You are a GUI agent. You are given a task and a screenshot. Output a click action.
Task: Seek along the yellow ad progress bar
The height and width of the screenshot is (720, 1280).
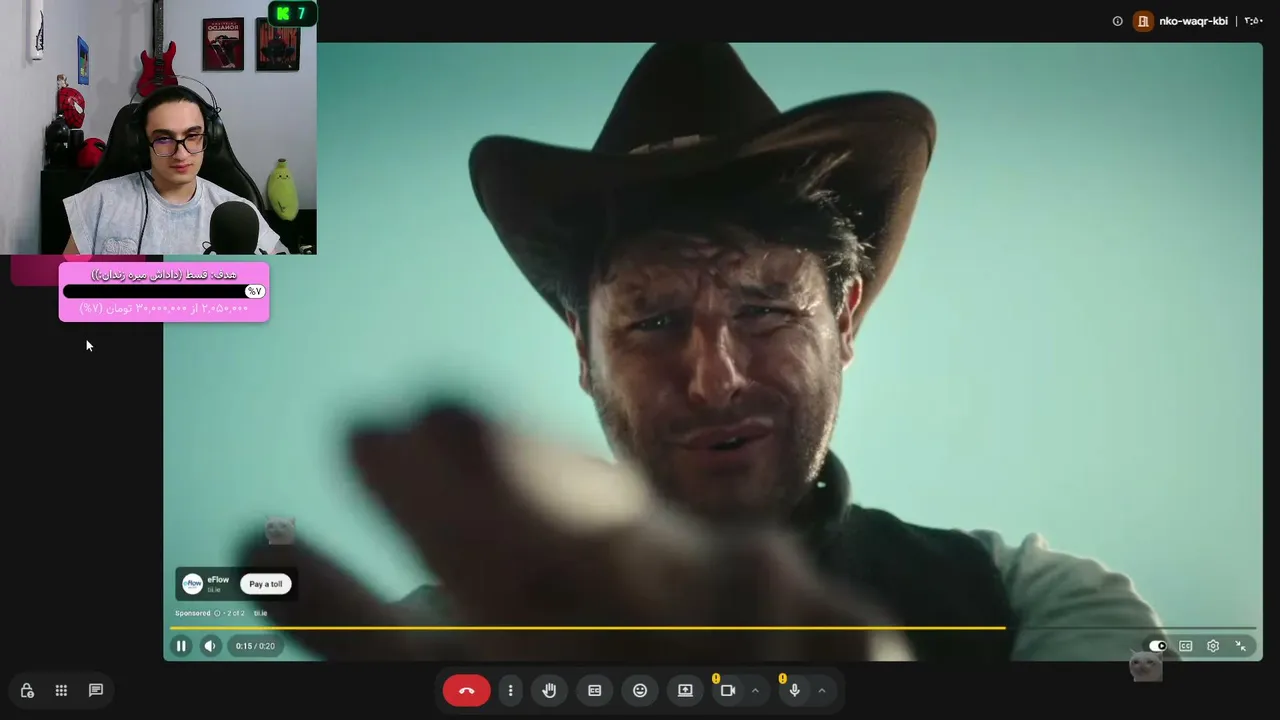[x=713, y=628]
